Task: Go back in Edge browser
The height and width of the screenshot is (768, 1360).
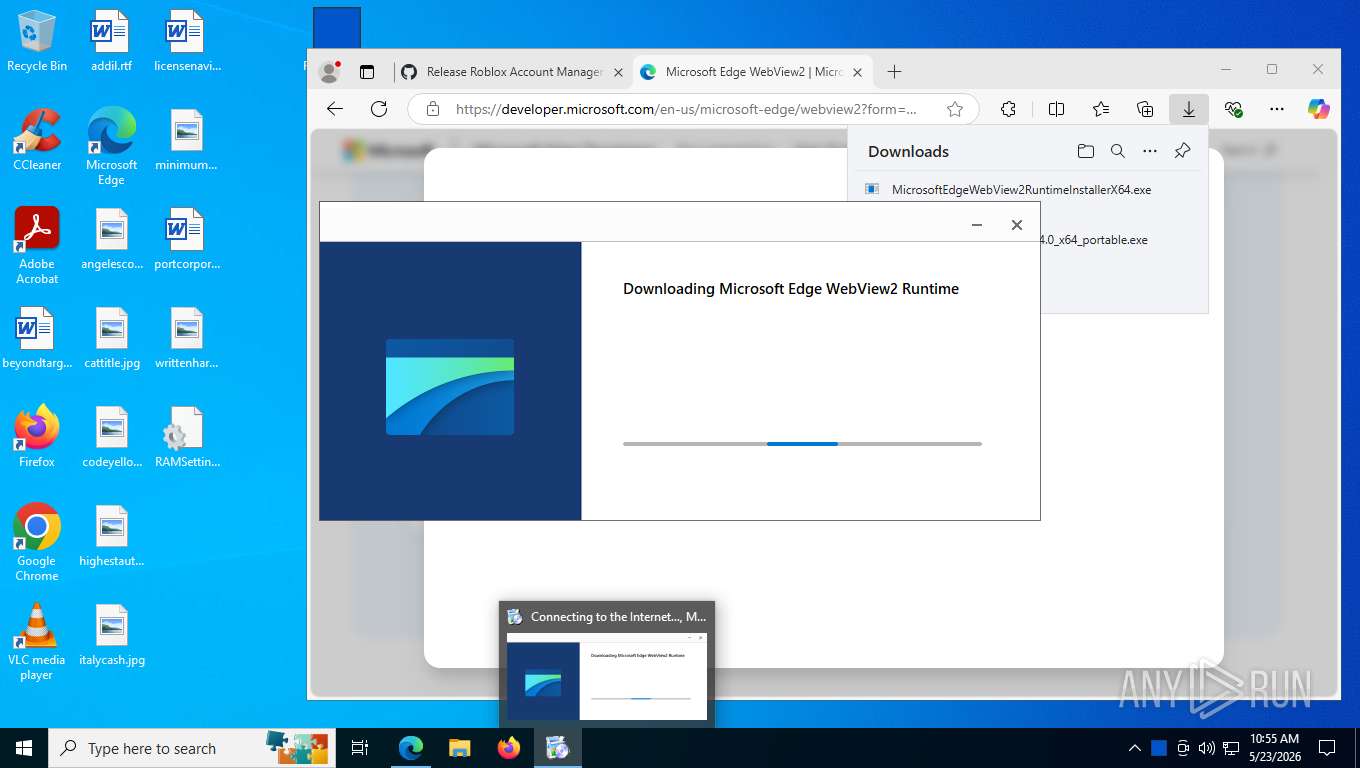Action: point(335,109)
